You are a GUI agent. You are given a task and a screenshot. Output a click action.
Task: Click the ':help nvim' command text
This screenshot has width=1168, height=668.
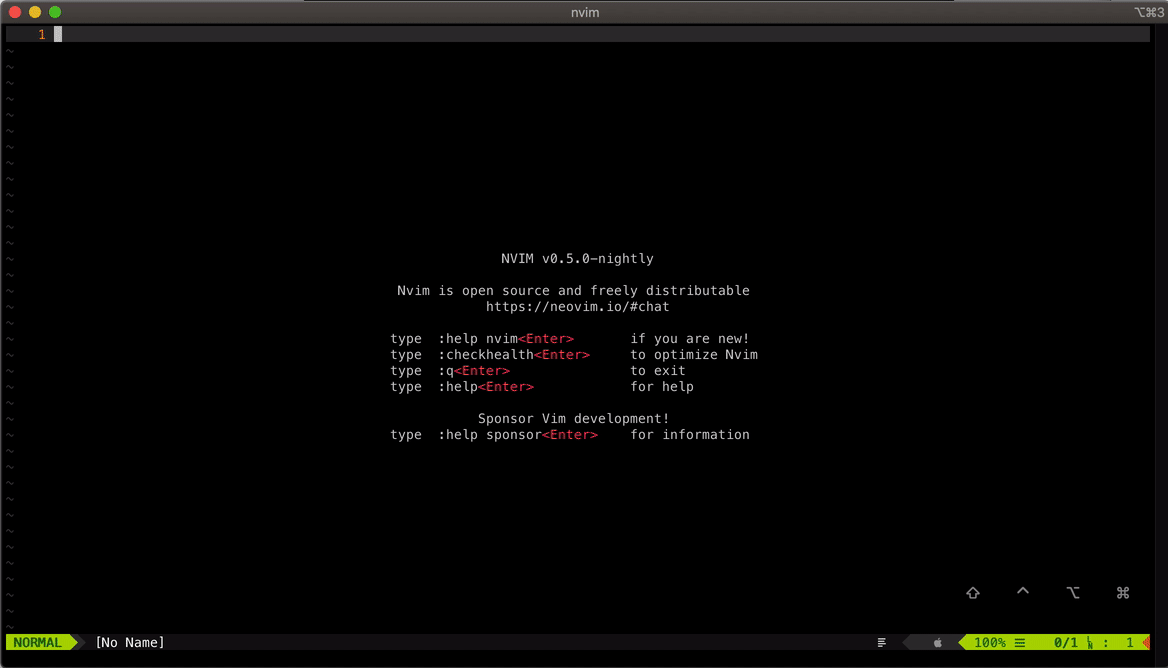[477, 339]
